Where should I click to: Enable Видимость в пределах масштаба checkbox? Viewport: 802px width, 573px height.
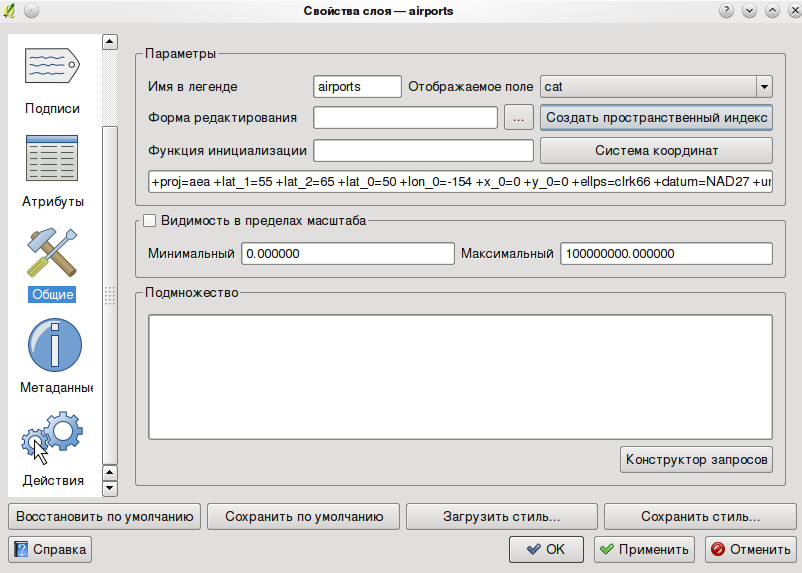[150, 220]
